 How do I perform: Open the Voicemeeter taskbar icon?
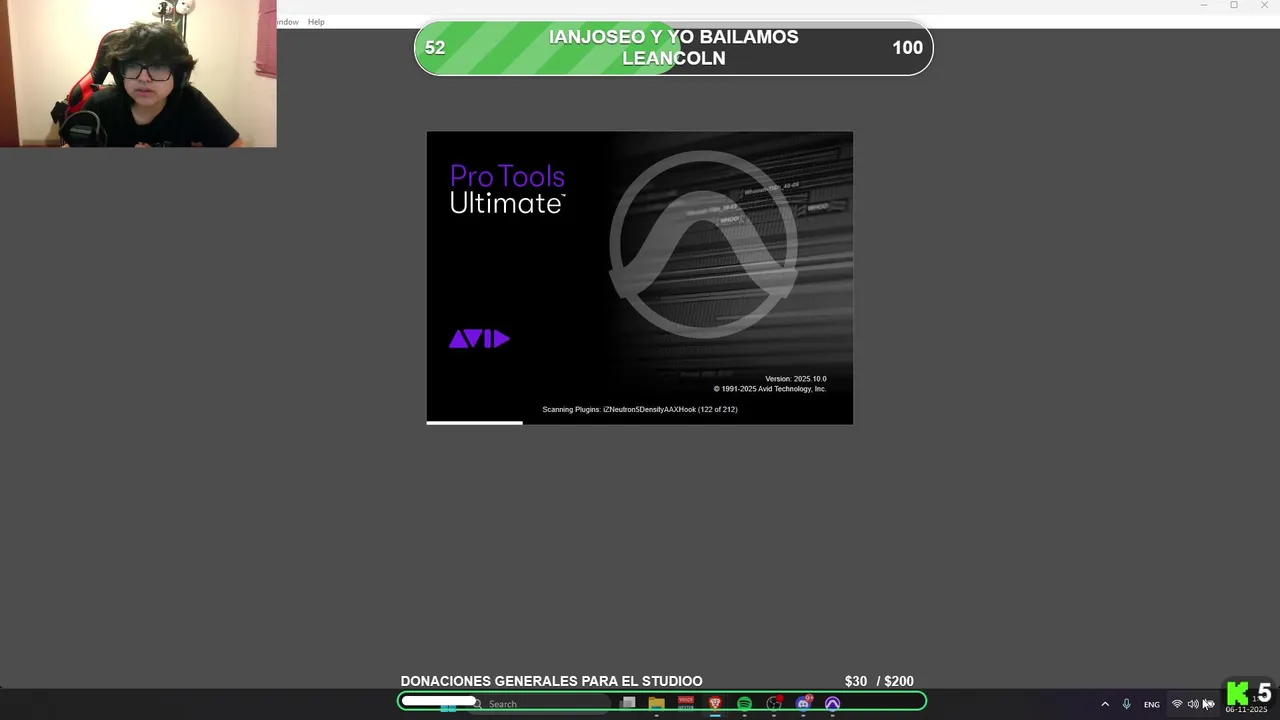(x=686, y=703)
